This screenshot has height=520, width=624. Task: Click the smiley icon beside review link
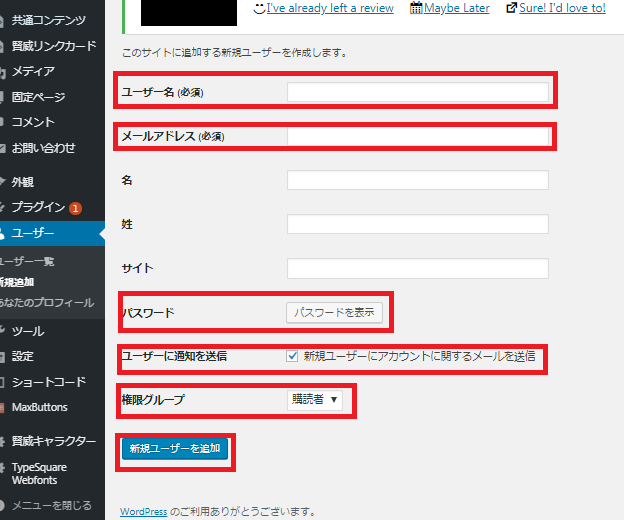pyautogui.click(x=259, y=8)
